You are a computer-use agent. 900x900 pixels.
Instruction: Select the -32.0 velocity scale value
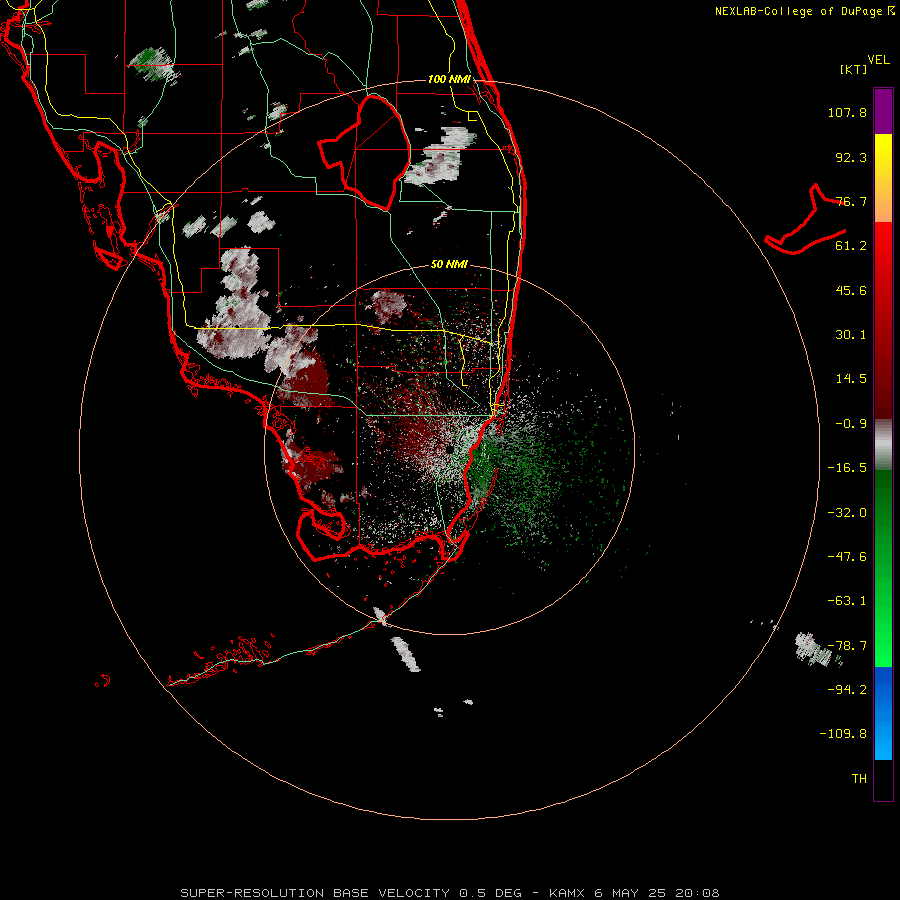tap(847, 513)
